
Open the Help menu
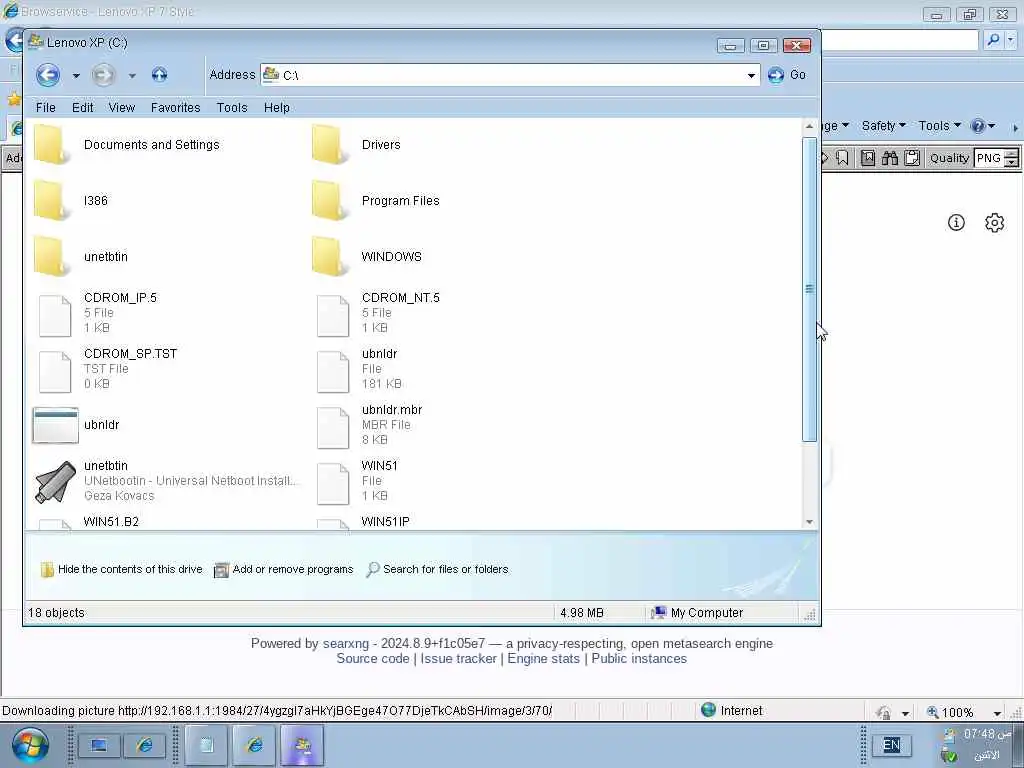point(277,108)
